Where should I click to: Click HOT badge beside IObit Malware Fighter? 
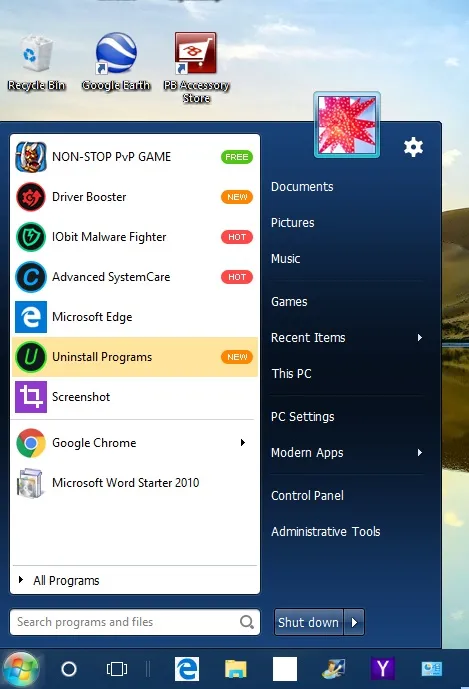(x=237, y=237)
